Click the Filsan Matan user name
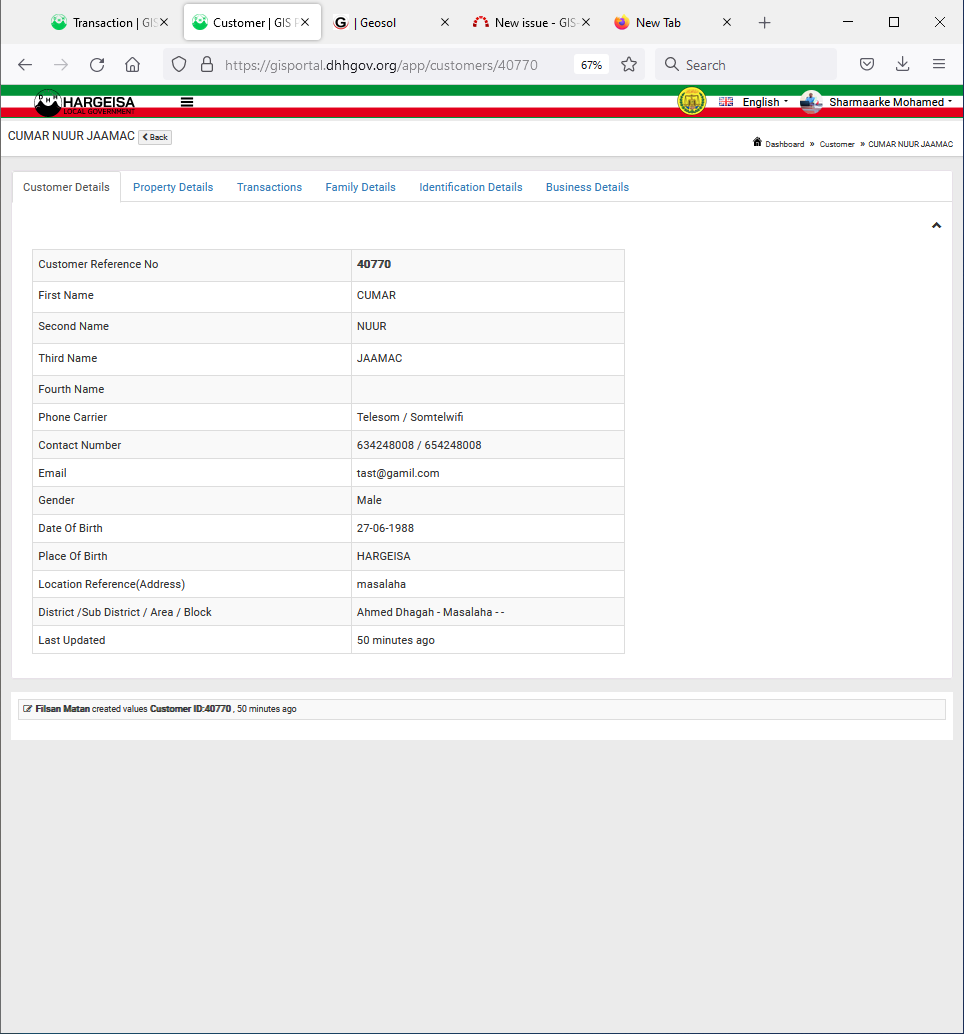964x1034 pixels. (x=63, y=709)
